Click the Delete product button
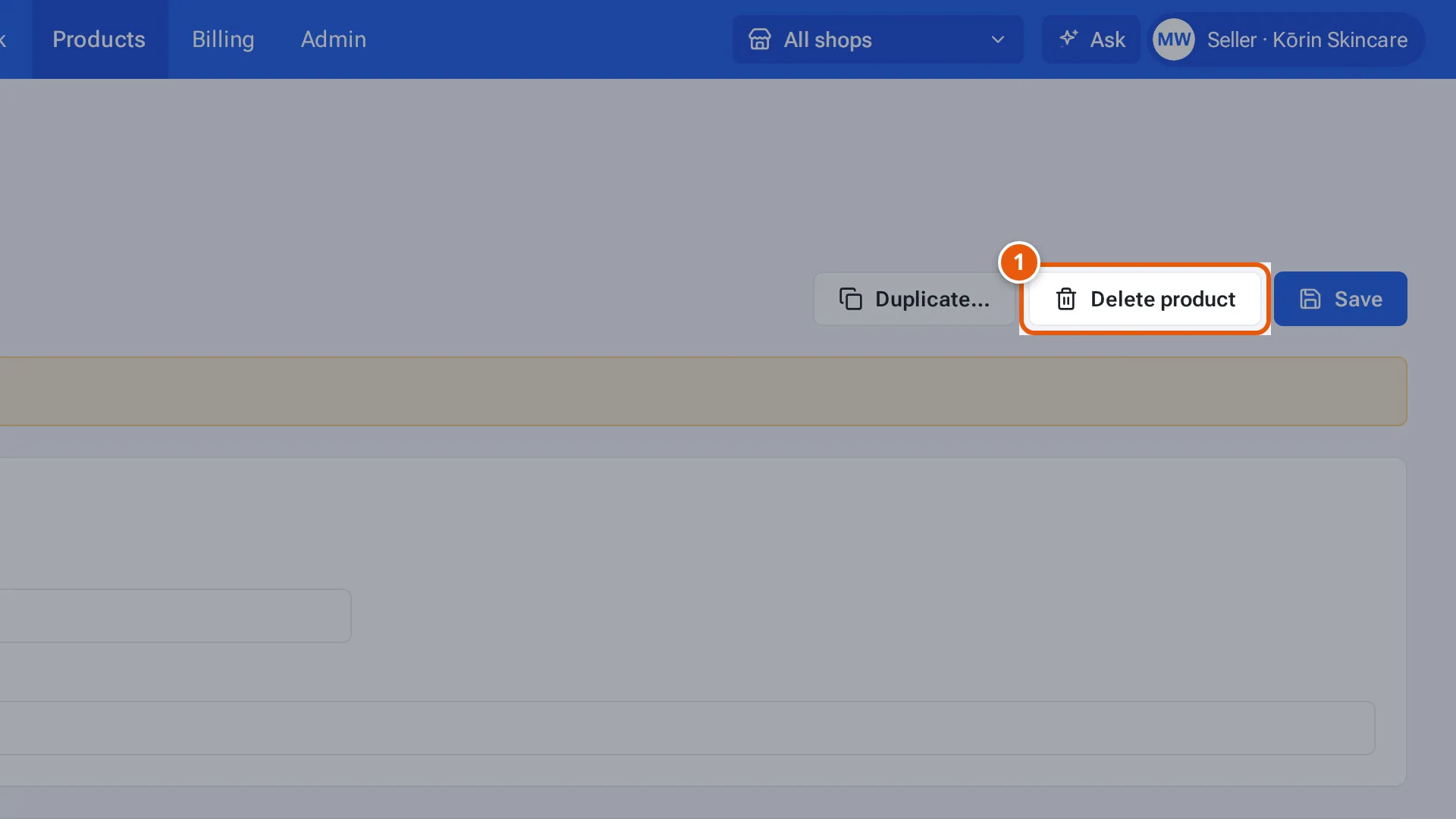The height and width of the screenshot is (819, 1456). tap(1145, 299)
